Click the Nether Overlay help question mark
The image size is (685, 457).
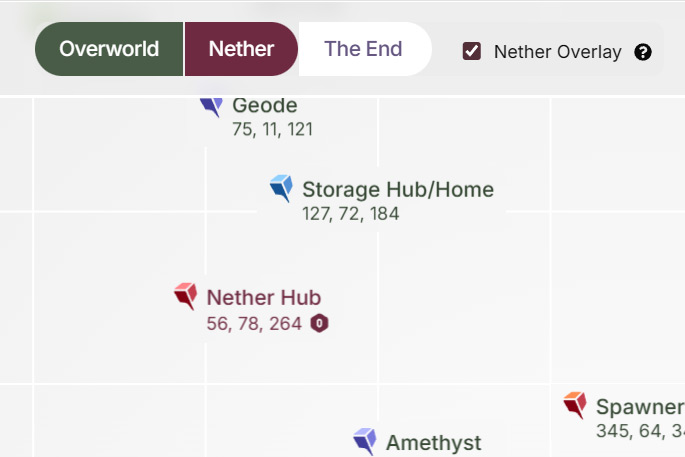click(x=643, y=52)
